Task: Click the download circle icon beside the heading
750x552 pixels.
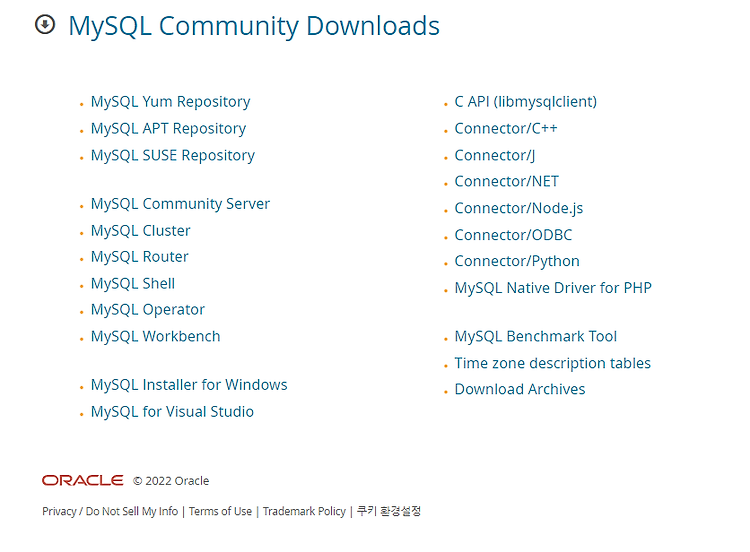Action: pos(45,24)
